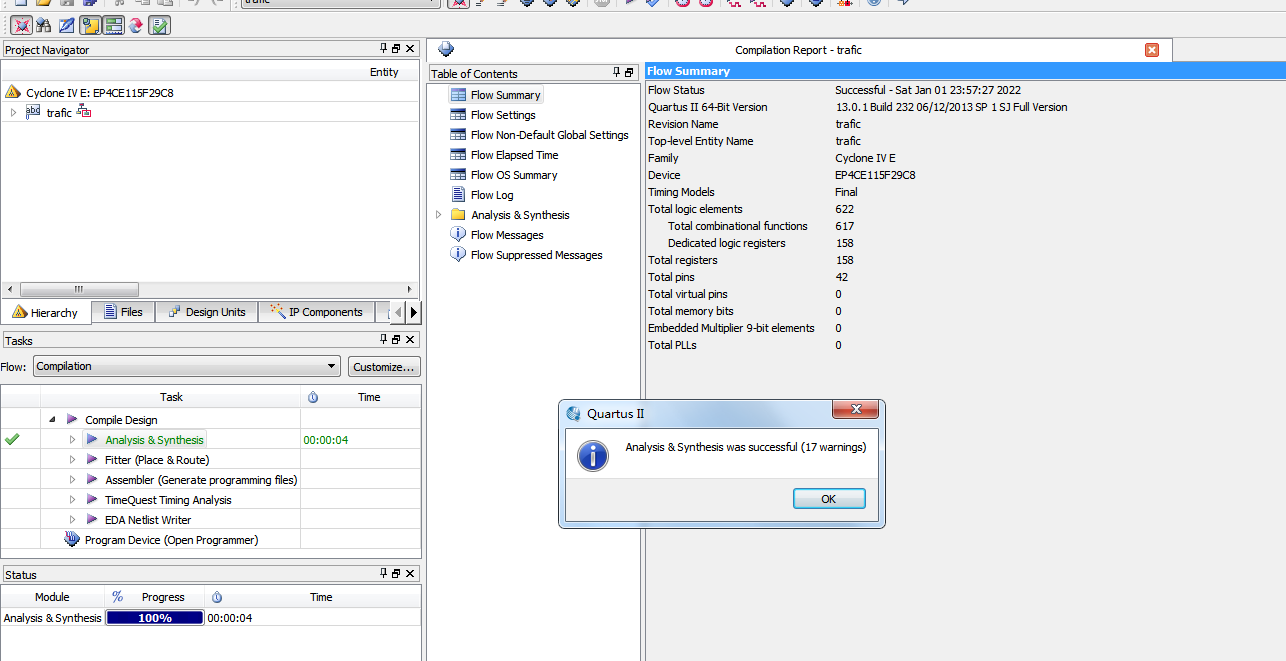Click the Program Device programmer icon
The image size is (1286, 661).
point(72,540)
